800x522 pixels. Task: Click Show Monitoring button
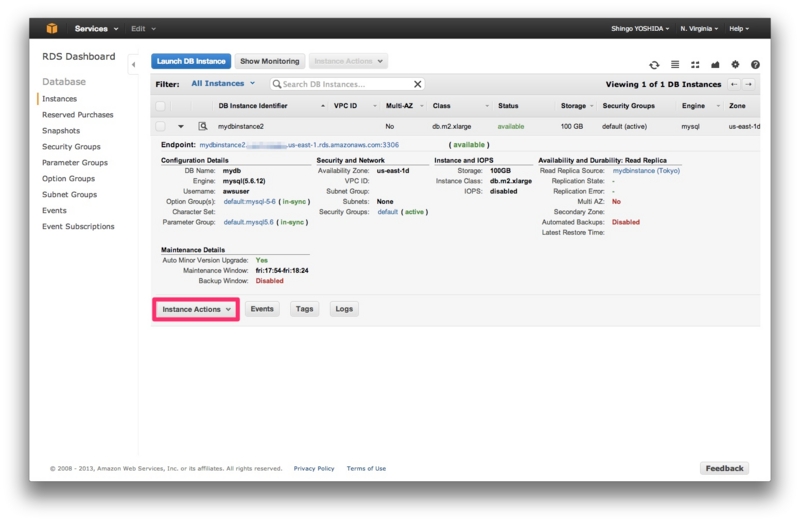click(x=270, y=61)
